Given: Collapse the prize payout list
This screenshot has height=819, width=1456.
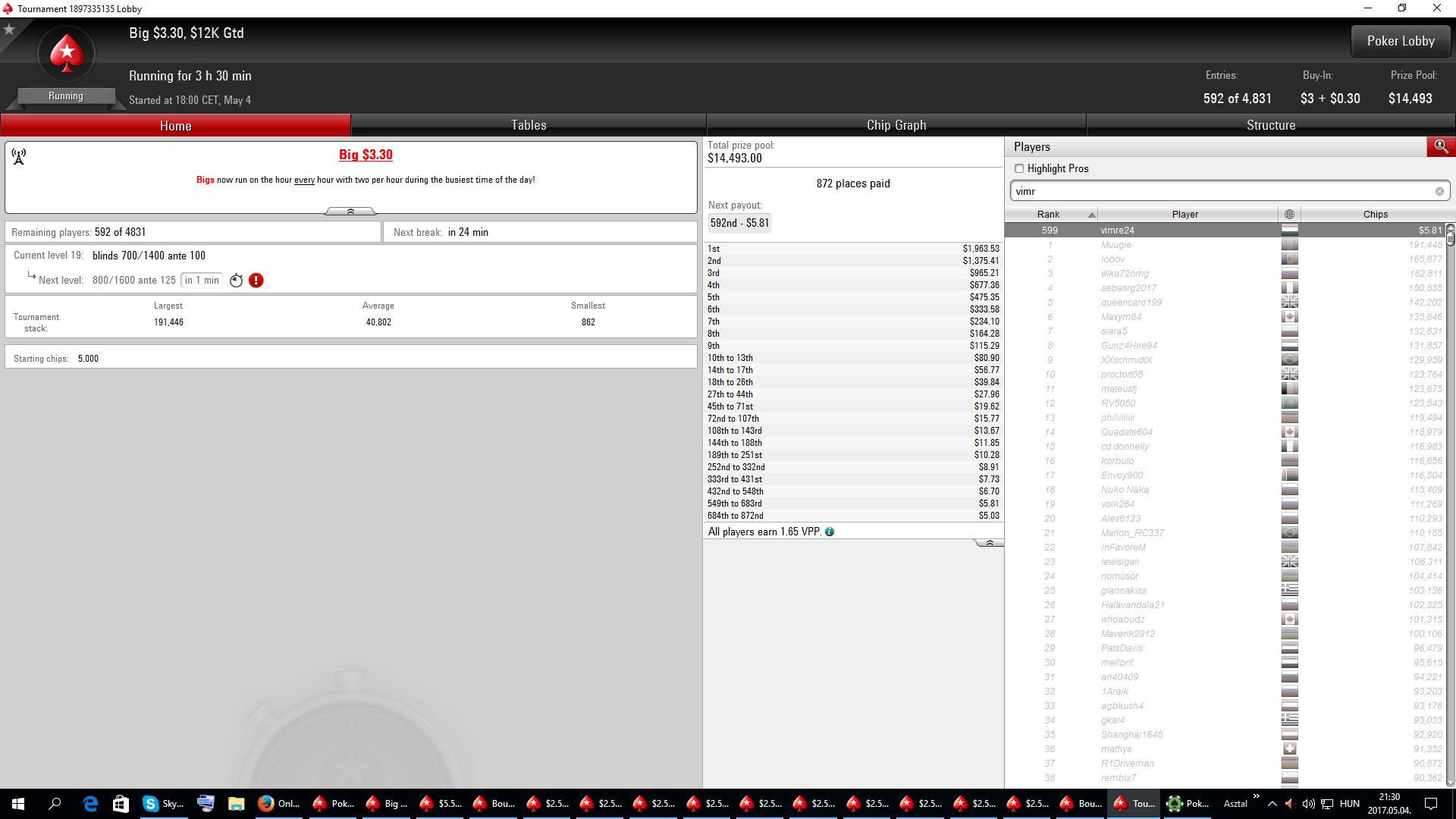Looking at the screenshot, I should pos(989,543).
